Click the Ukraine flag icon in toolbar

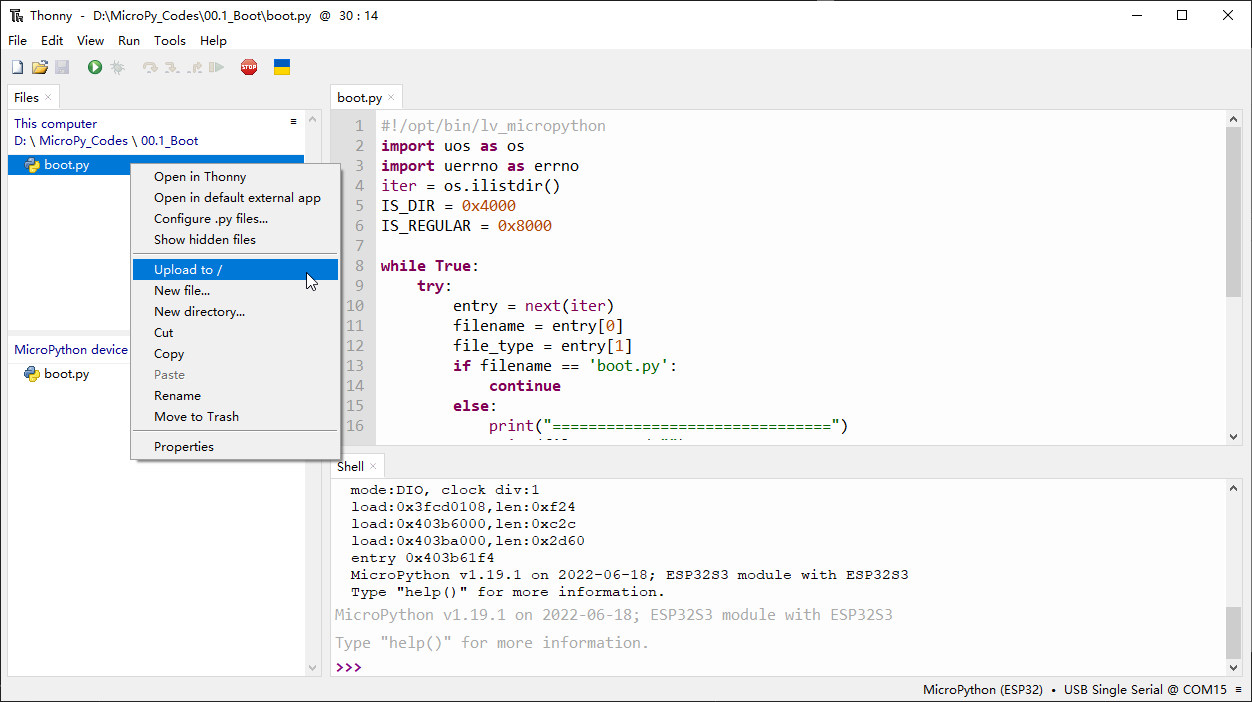(x=282, y=67)
